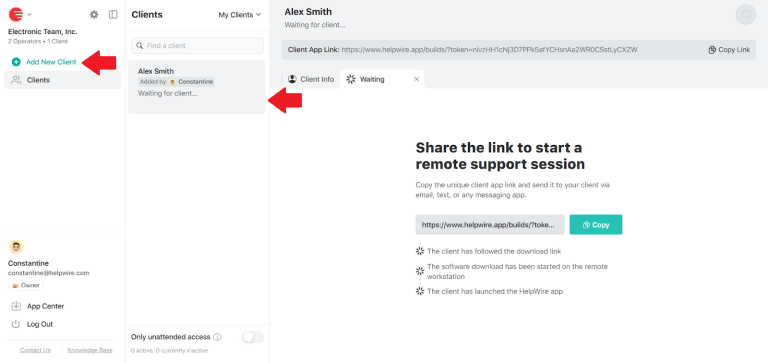Image resolution: width=768 pixels, height=363 pixels.
Task: Switch to the Client Info tab
Action: coord(311,79)
